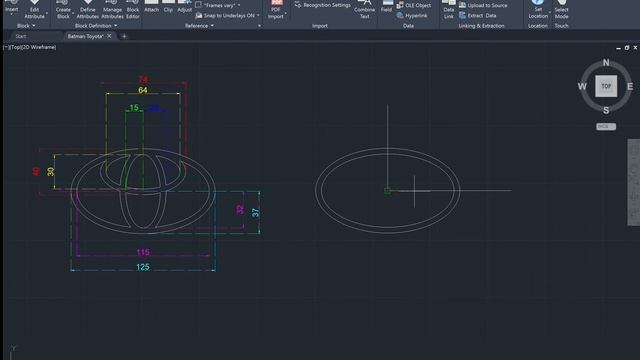
Task: Open Define Attributes
Action: [87, 10]
